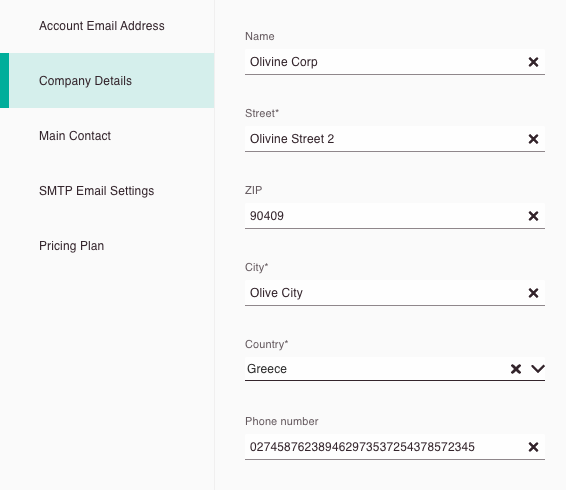Expand the Country dropdown chevron
The image size is (566, 490).
pyautogui.click(x=538, y=369)
